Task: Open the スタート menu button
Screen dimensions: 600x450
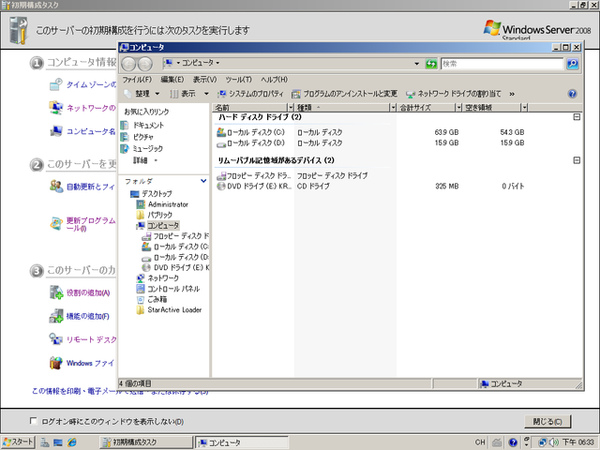Action: coord(18,442)
